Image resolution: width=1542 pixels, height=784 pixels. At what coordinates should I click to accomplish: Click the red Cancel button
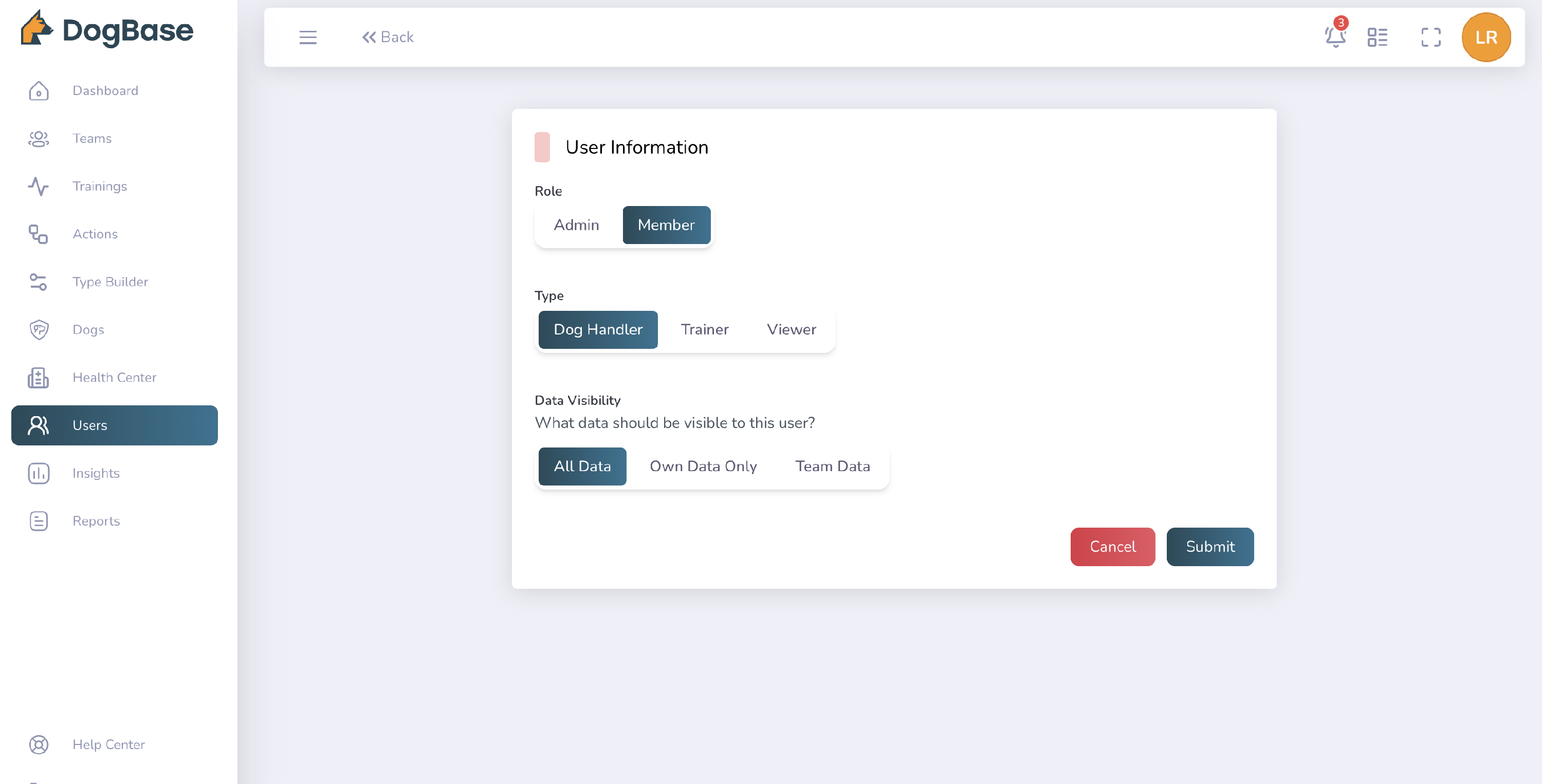pos(1112,547)
